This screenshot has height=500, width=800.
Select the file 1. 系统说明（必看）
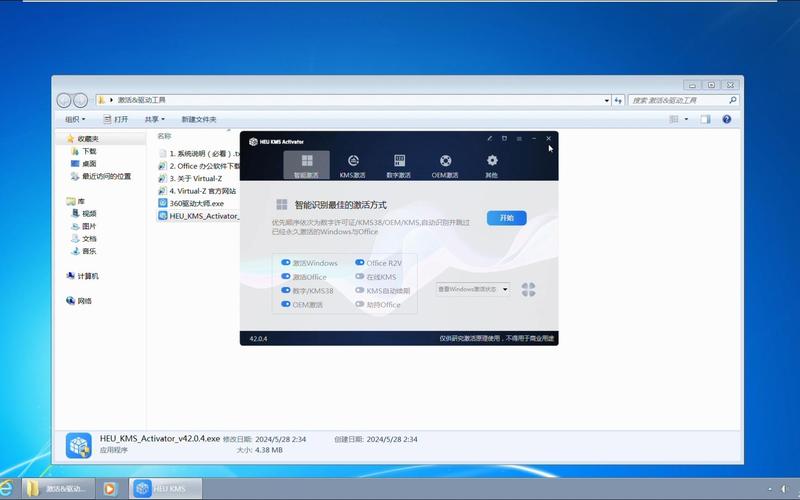click(x=199, y=154)
